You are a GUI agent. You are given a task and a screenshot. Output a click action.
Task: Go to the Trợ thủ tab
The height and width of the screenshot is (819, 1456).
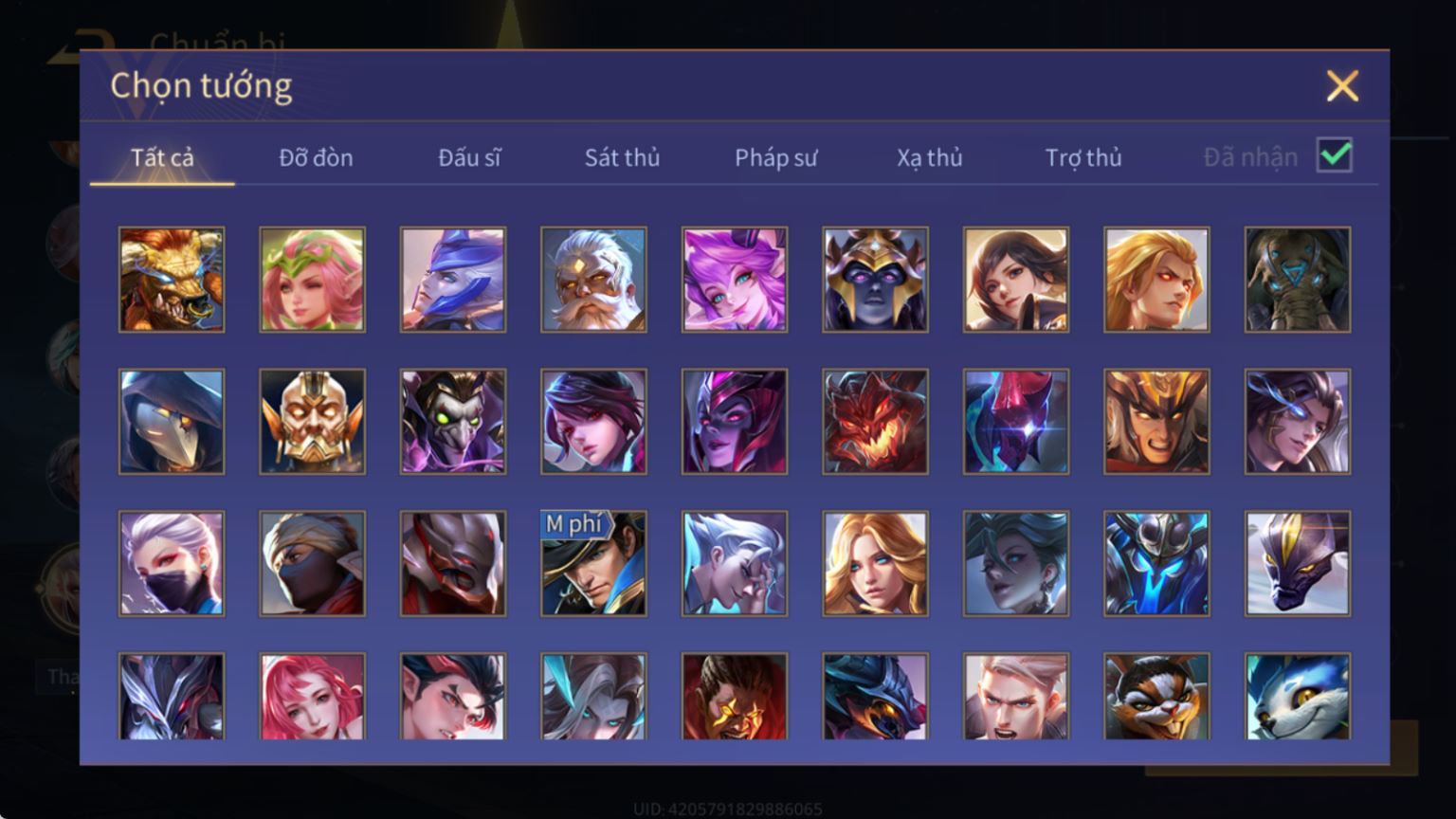1083,157
